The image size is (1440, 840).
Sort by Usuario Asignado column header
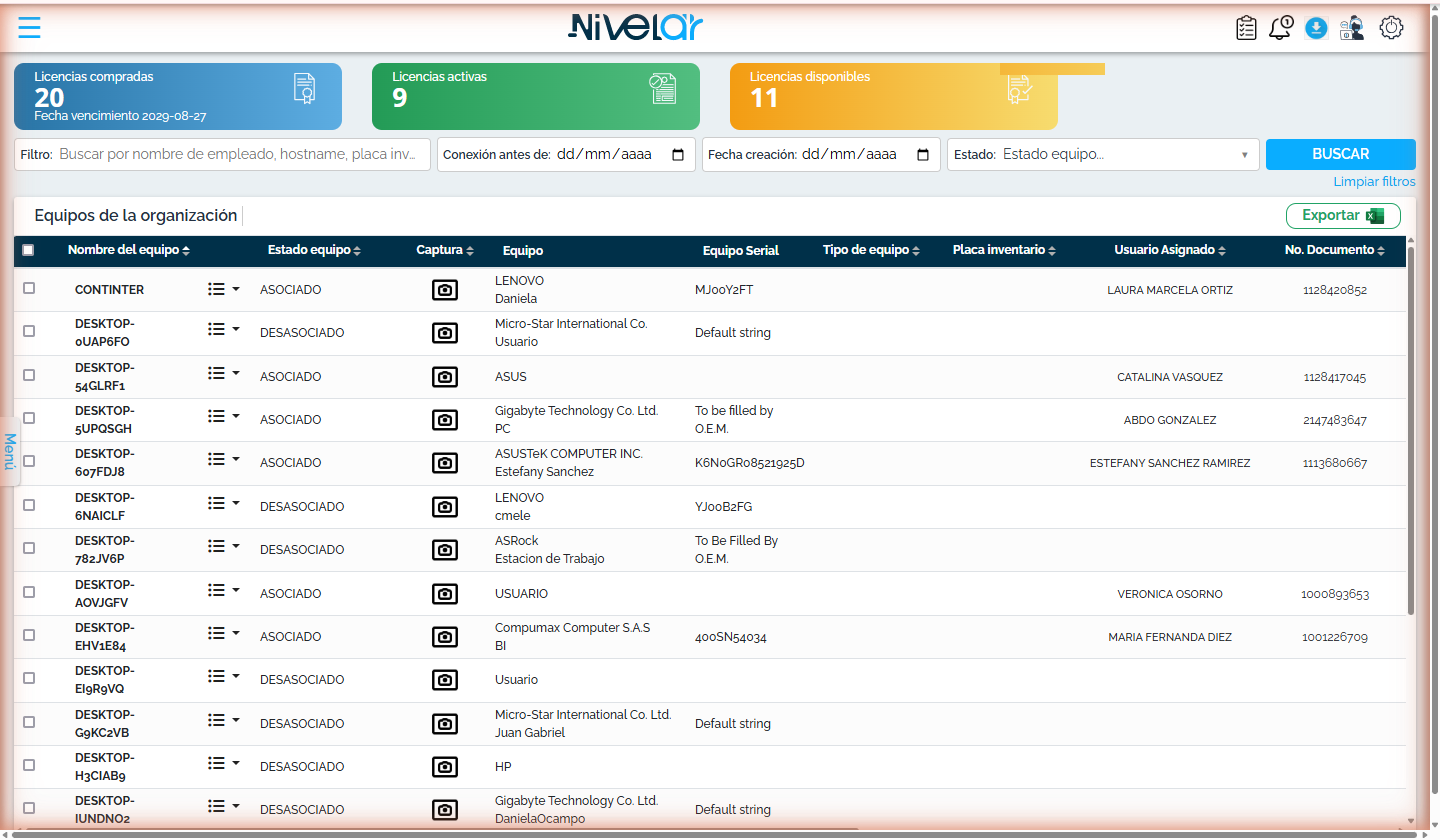[x=1170, y=250]
